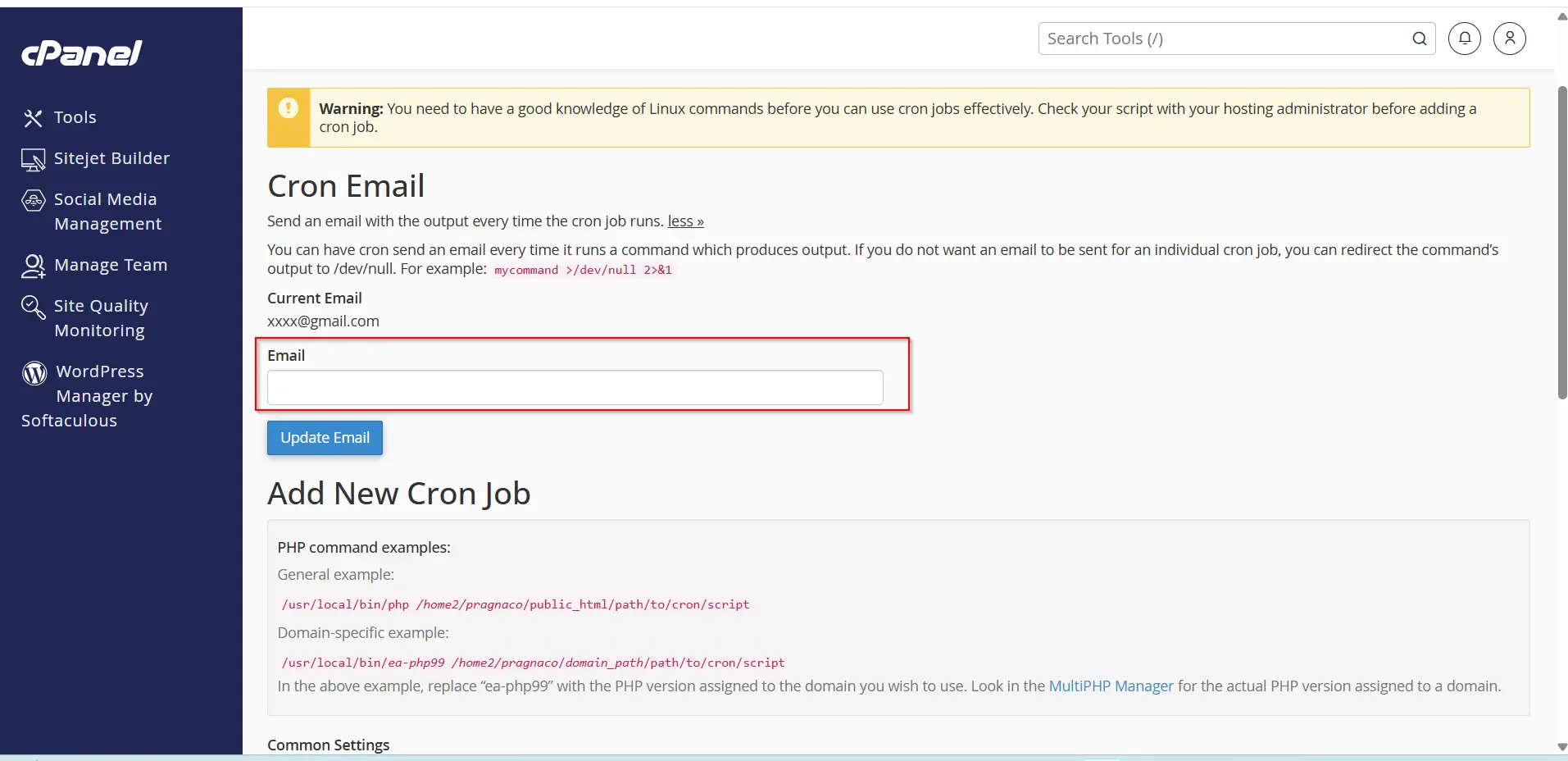Collapse description with the "less »" link
The image size is (1568, 761).
click(685, 221)
